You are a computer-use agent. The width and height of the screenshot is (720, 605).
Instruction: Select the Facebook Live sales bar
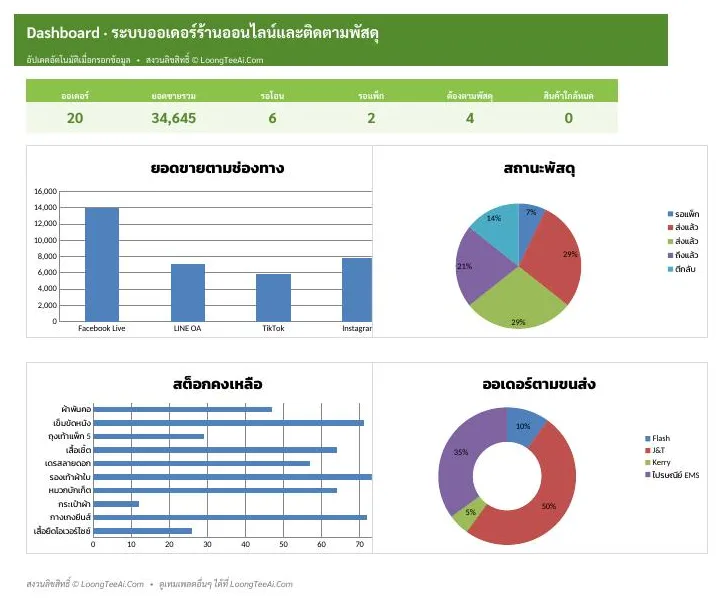click(102, 264)
